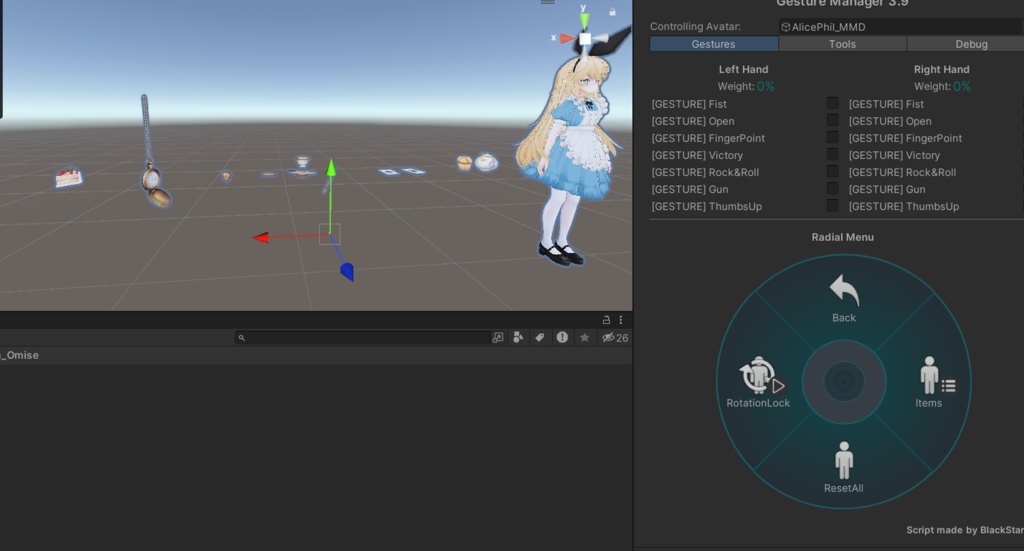Screen dimensions: 1024x551
Task: Select the strawberry cake object in the scene
Action: [x=69, y=177]
